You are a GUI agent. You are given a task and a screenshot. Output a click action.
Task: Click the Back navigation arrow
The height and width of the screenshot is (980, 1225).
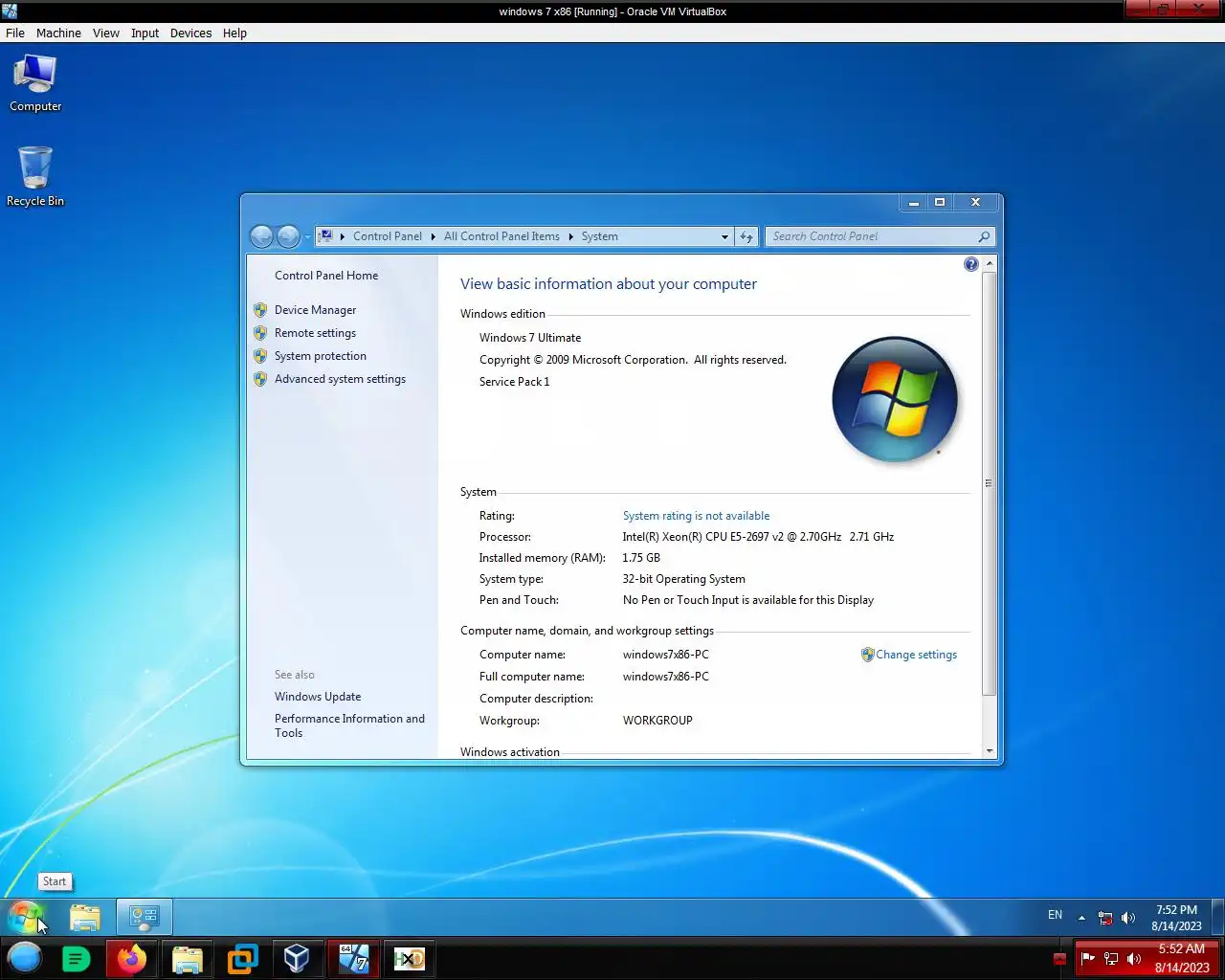tap(261, 236)
